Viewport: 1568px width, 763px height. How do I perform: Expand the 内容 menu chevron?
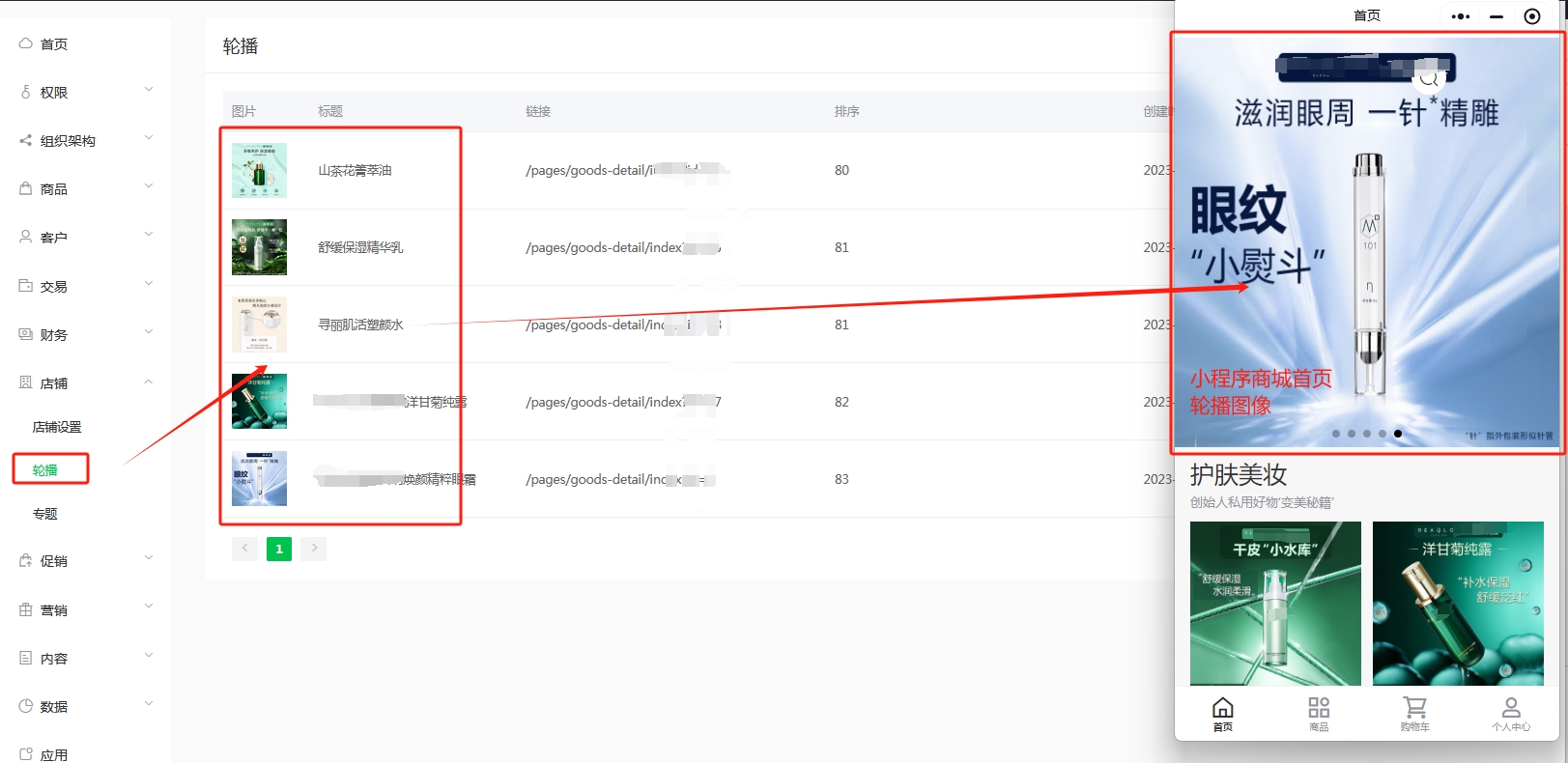click(x=149, y=656)
